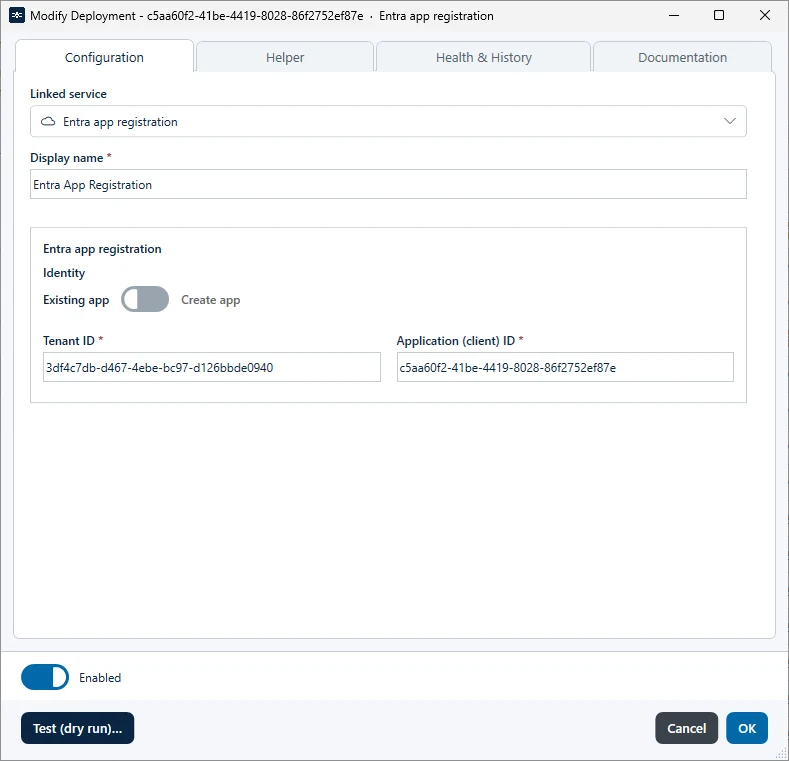789x761 pixels.
Task: Maximize the Modify Deployment window
Action: tap(719, 16)
